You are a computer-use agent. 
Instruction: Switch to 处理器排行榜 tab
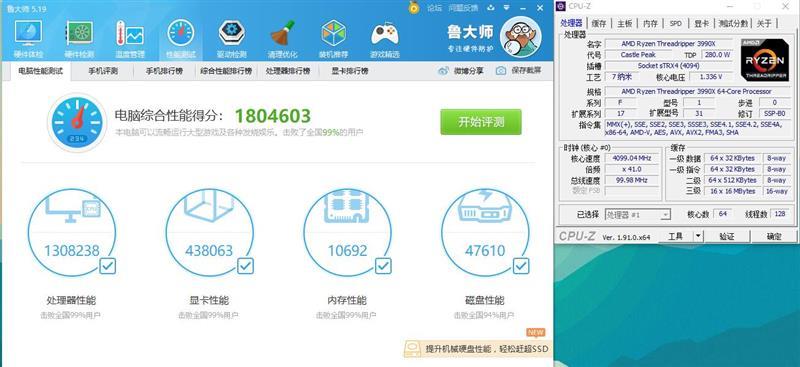(288, 71)
